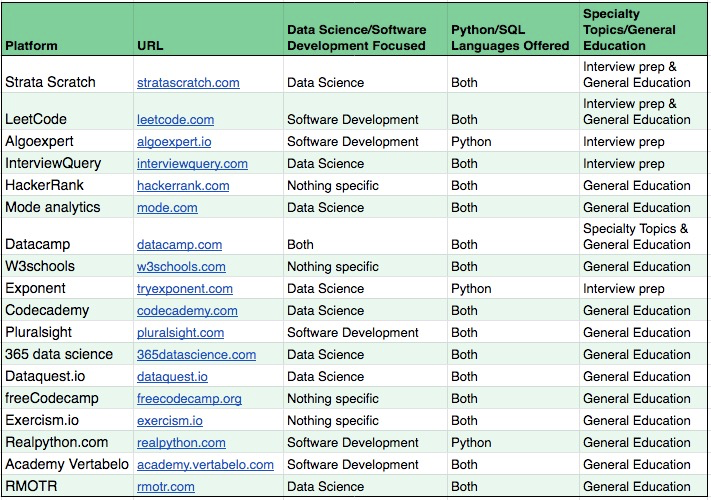Image resolution: width=711 pixels, height=500 pixels.
Task: Open the dataquest.io link
Action: (172, 377)
